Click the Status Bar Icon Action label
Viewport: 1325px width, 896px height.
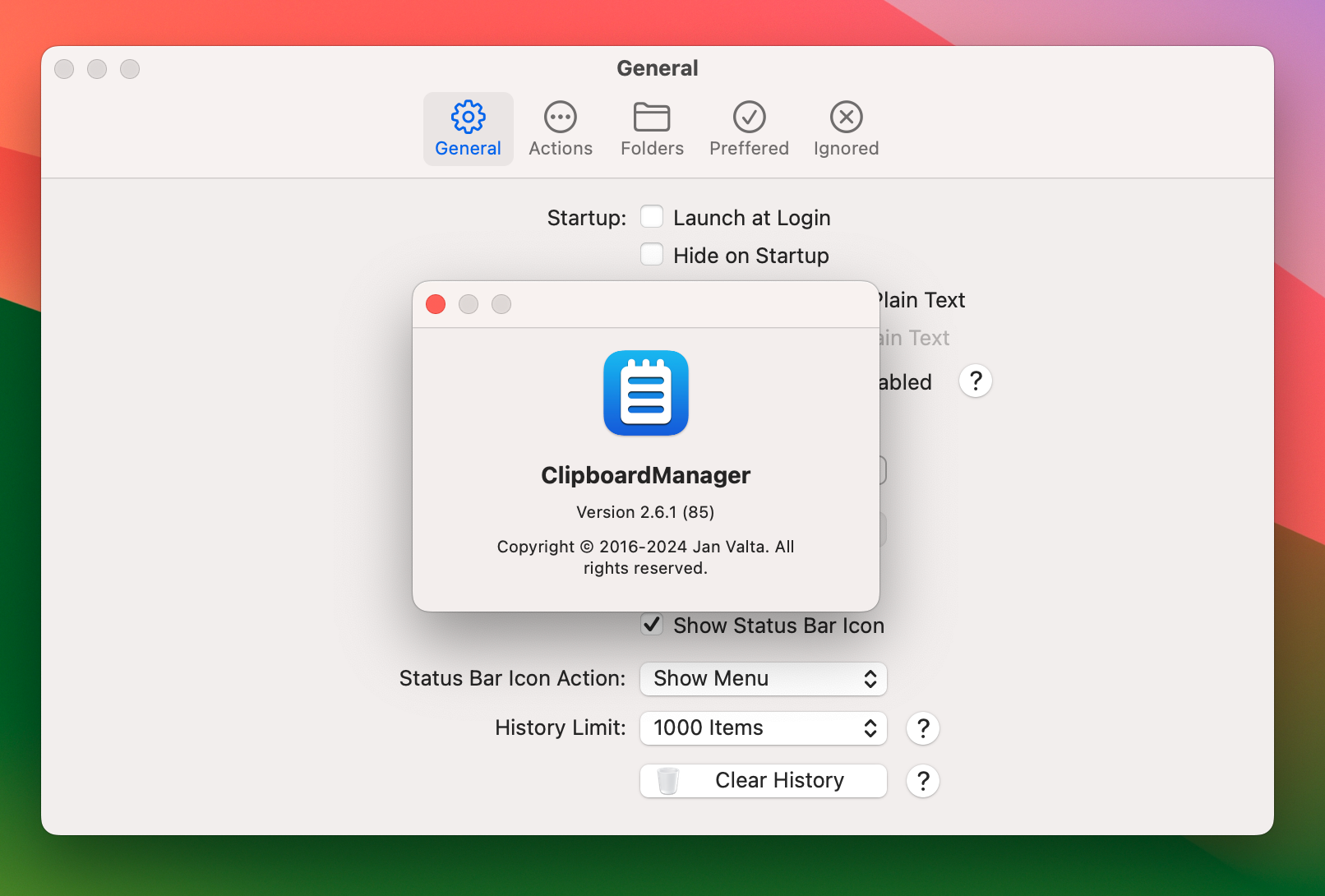[513, 678]
